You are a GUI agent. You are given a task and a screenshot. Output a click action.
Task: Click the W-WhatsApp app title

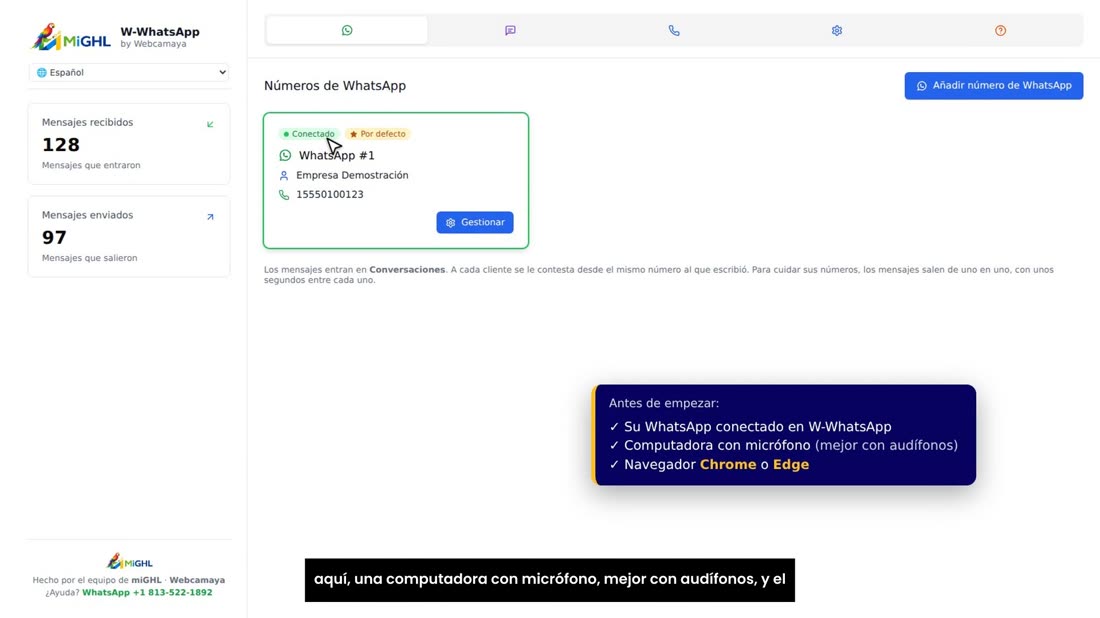(160, 32)
